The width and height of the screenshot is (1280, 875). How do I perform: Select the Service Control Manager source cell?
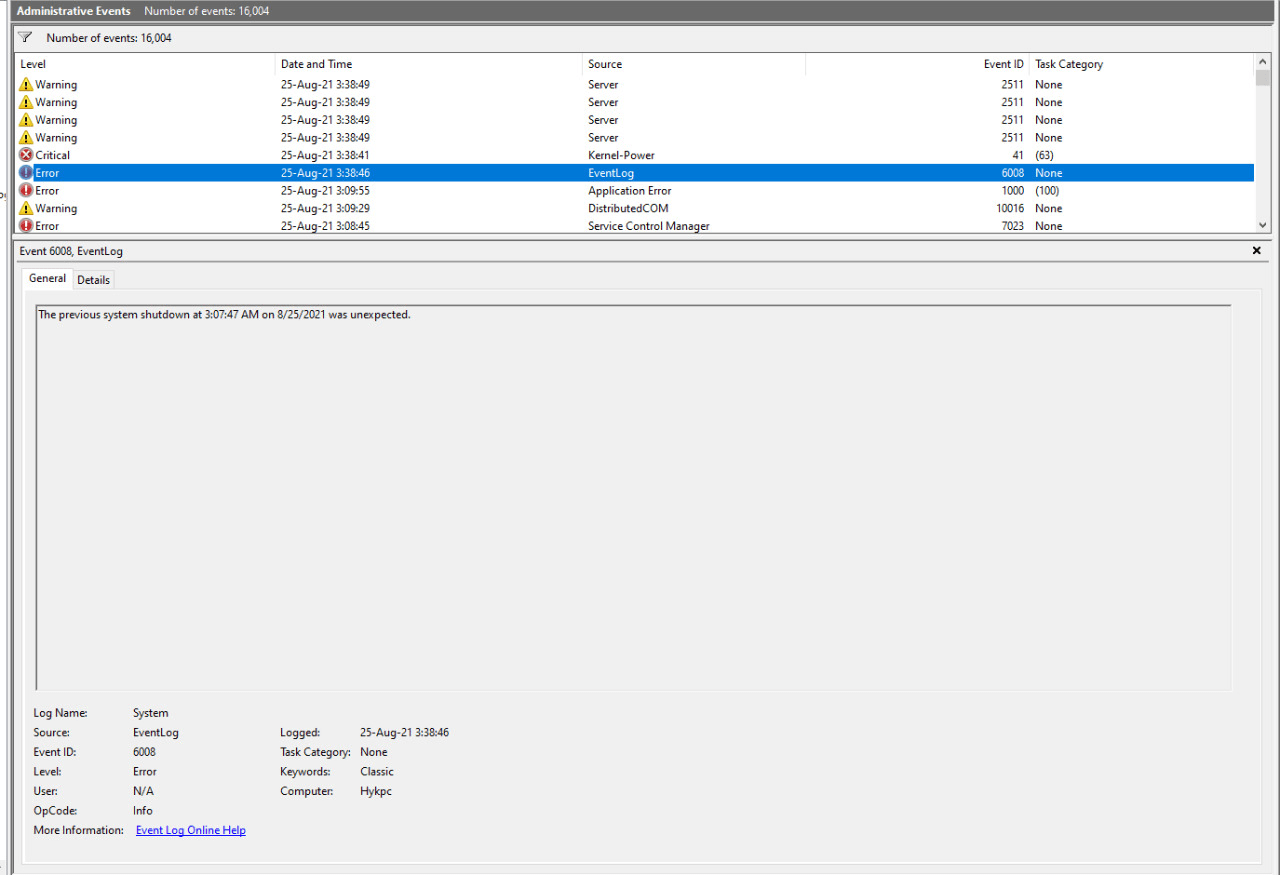[x=649, y=226]
